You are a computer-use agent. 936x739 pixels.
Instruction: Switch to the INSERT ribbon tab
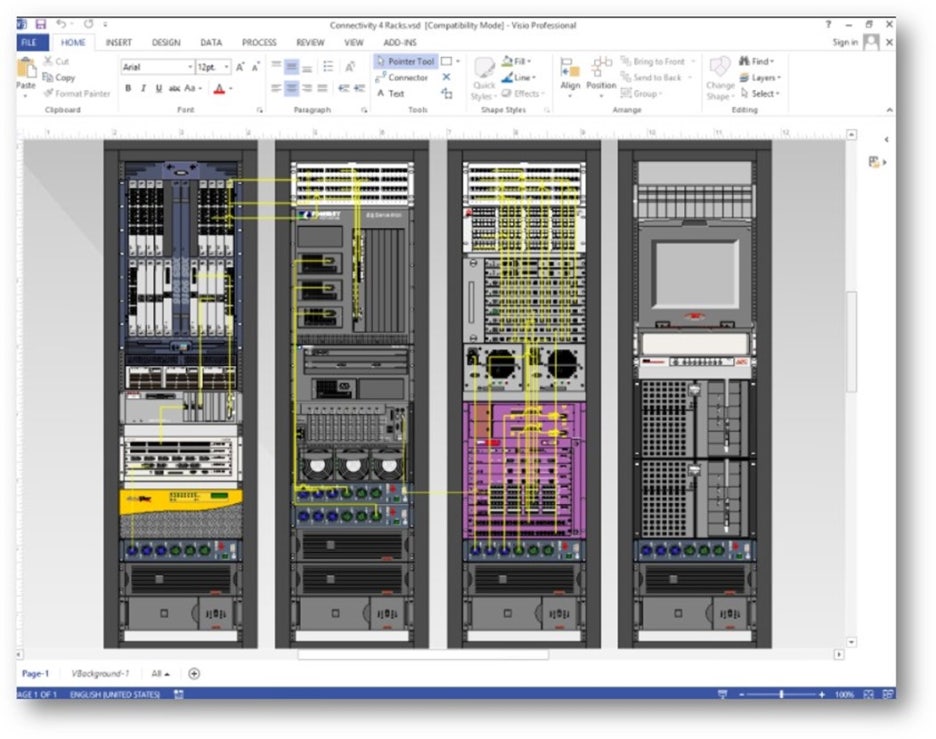tap(118, 42)
